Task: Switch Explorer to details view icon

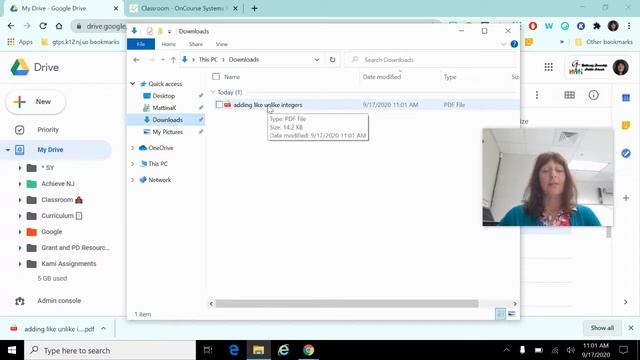Action: [x=500, y=314]
